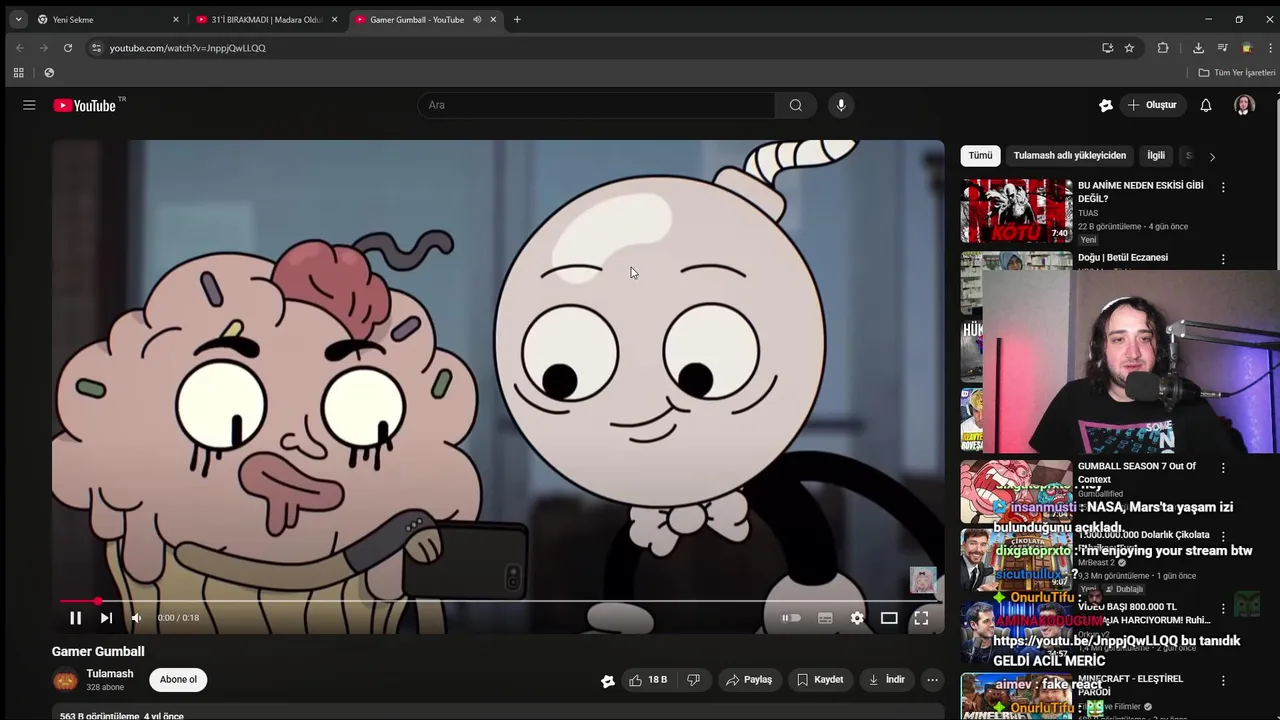Open player settings gear

pyautogui.click(x=857, y=618)
